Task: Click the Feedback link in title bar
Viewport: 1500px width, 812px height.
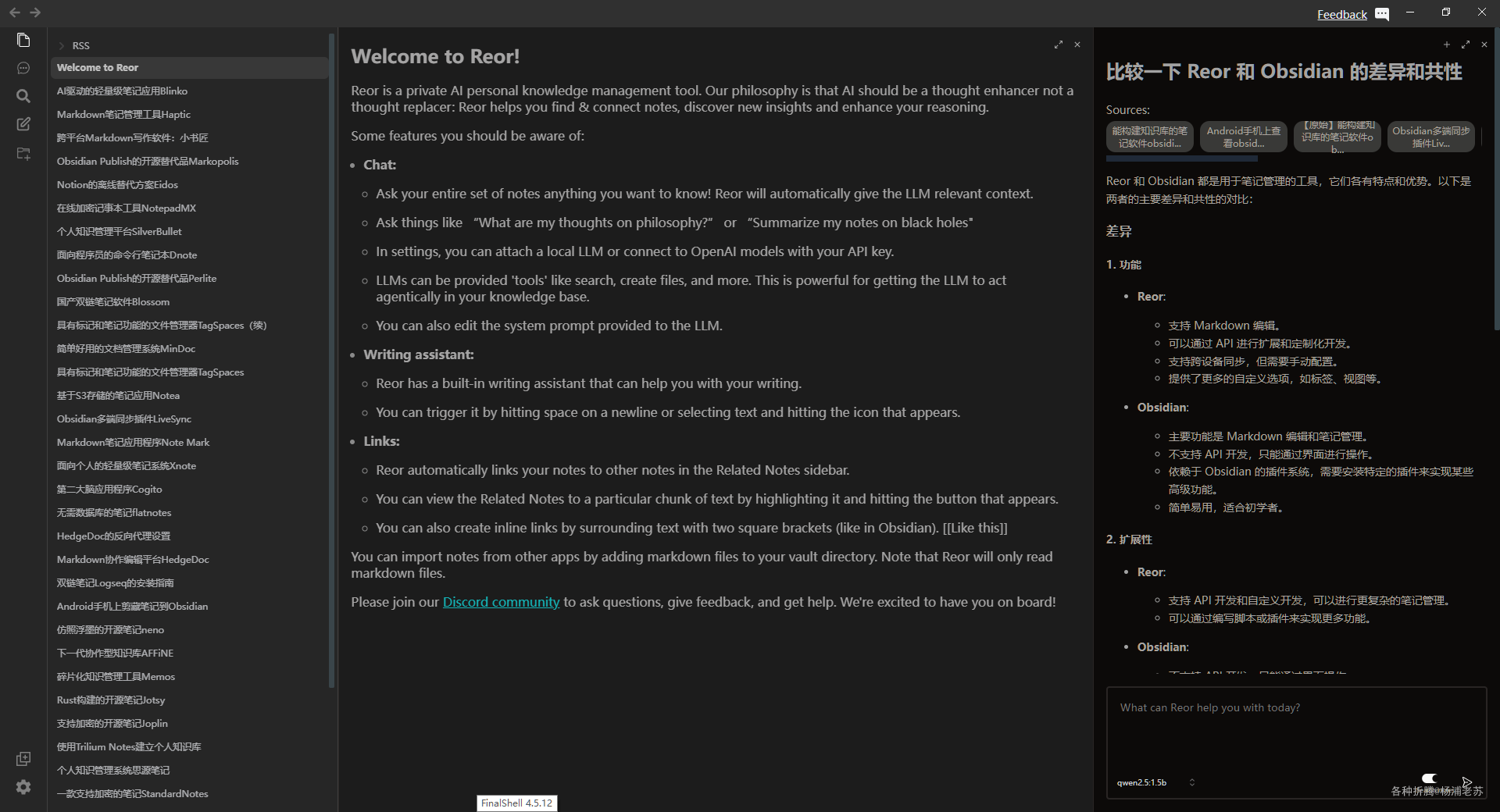Action: point(1341,14)
